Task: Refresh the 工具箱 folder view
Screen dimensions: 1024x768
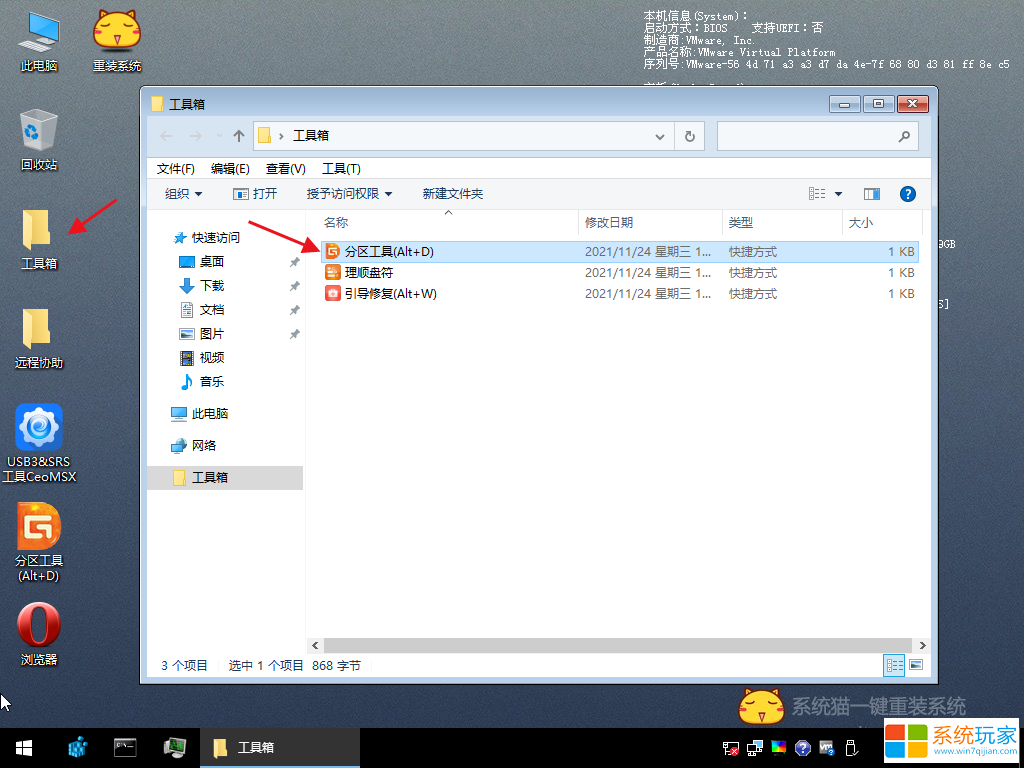Action: tap(690, 136)
